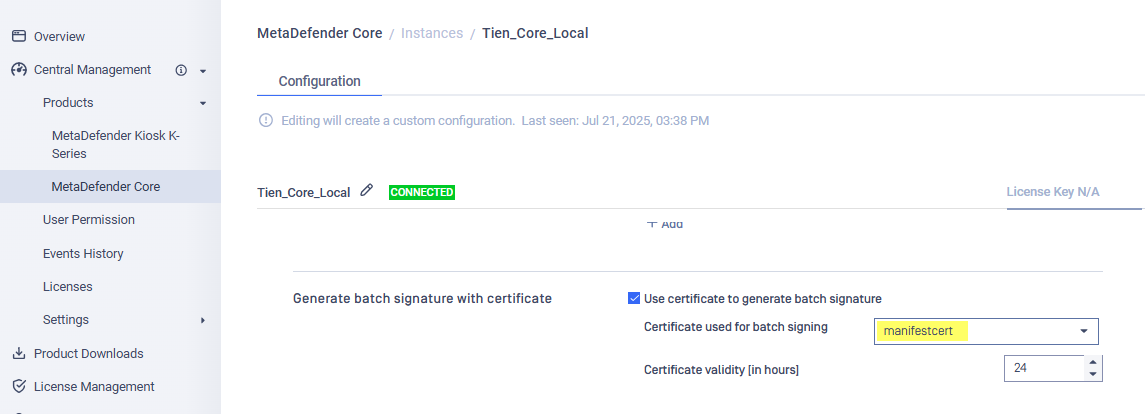Uncheck Use certificate to generate batch signature
Screen dimensions: 1145x414
[634, 298]
